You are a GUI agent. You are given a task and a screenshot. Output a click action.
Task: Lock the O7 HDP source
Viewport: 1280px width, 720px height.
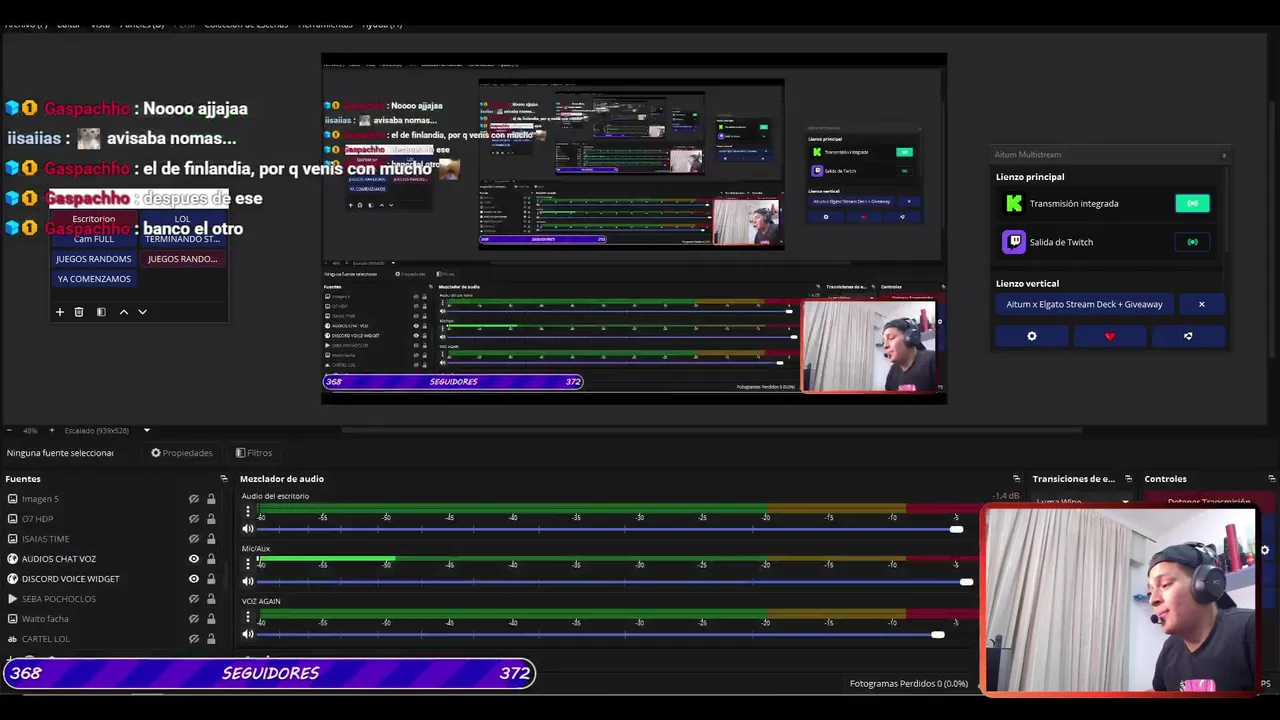(211, 519)
